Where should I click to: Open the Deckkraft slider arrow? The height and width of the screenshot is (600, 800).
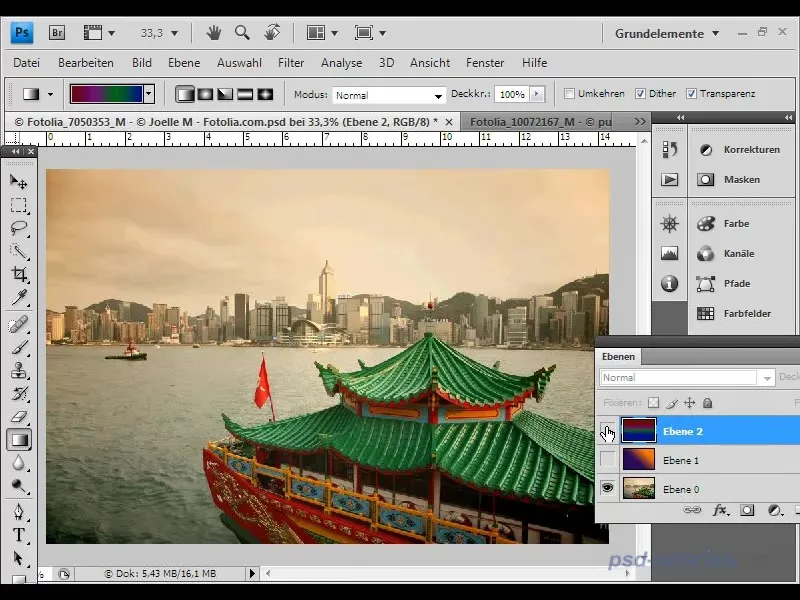(536, 94)
